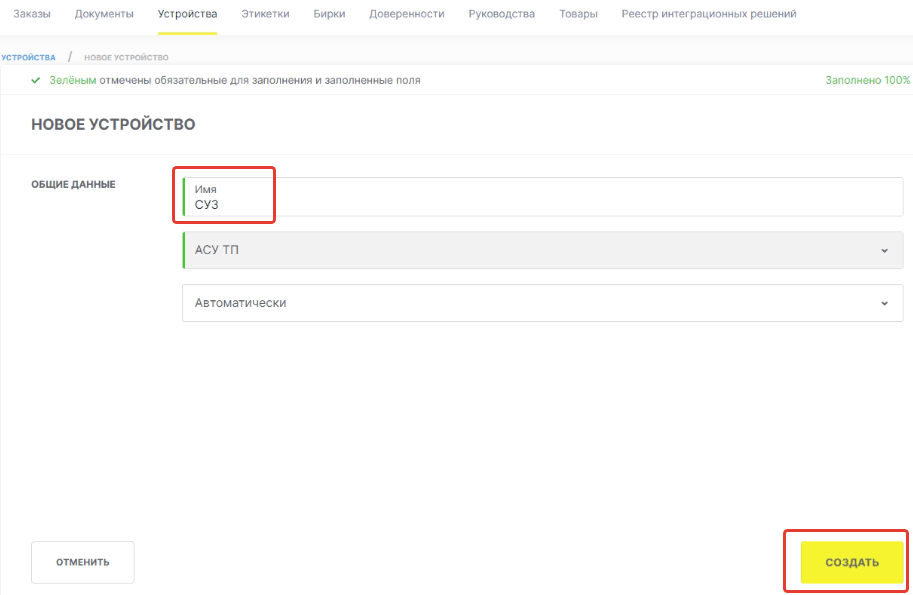The width and height of the screenshot is (913, 595).
Task: Click the green checkmark hint icon
Action: coord(36,80)
